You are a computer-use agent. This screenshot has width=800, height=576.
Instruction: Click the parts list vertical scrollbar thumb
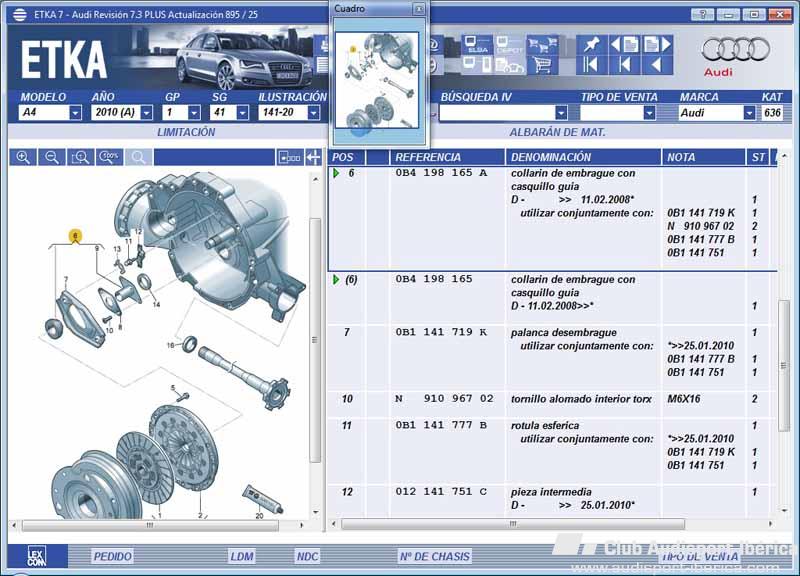point(784,366)
